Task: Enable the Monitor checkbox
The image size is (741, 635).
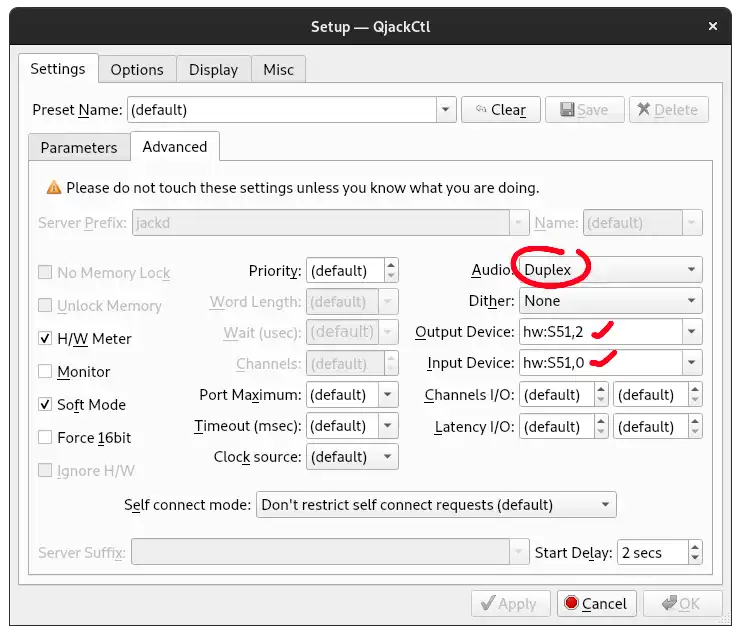Action: (x=45, y=371)
